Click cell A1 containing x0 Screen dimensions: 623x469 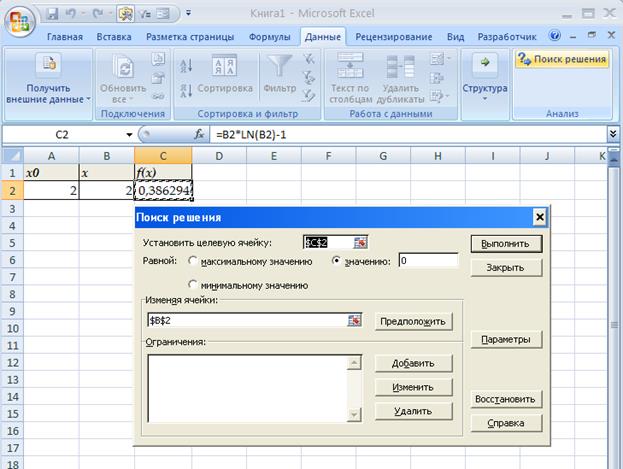pos(51,172)
